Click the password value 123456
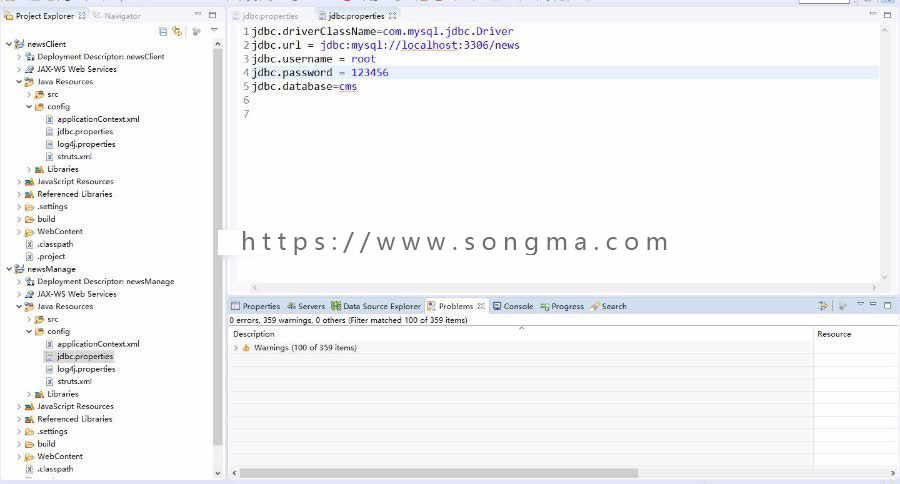Viewport: 900px width, 484px height. pyautogui.click(x=370, y=73)
